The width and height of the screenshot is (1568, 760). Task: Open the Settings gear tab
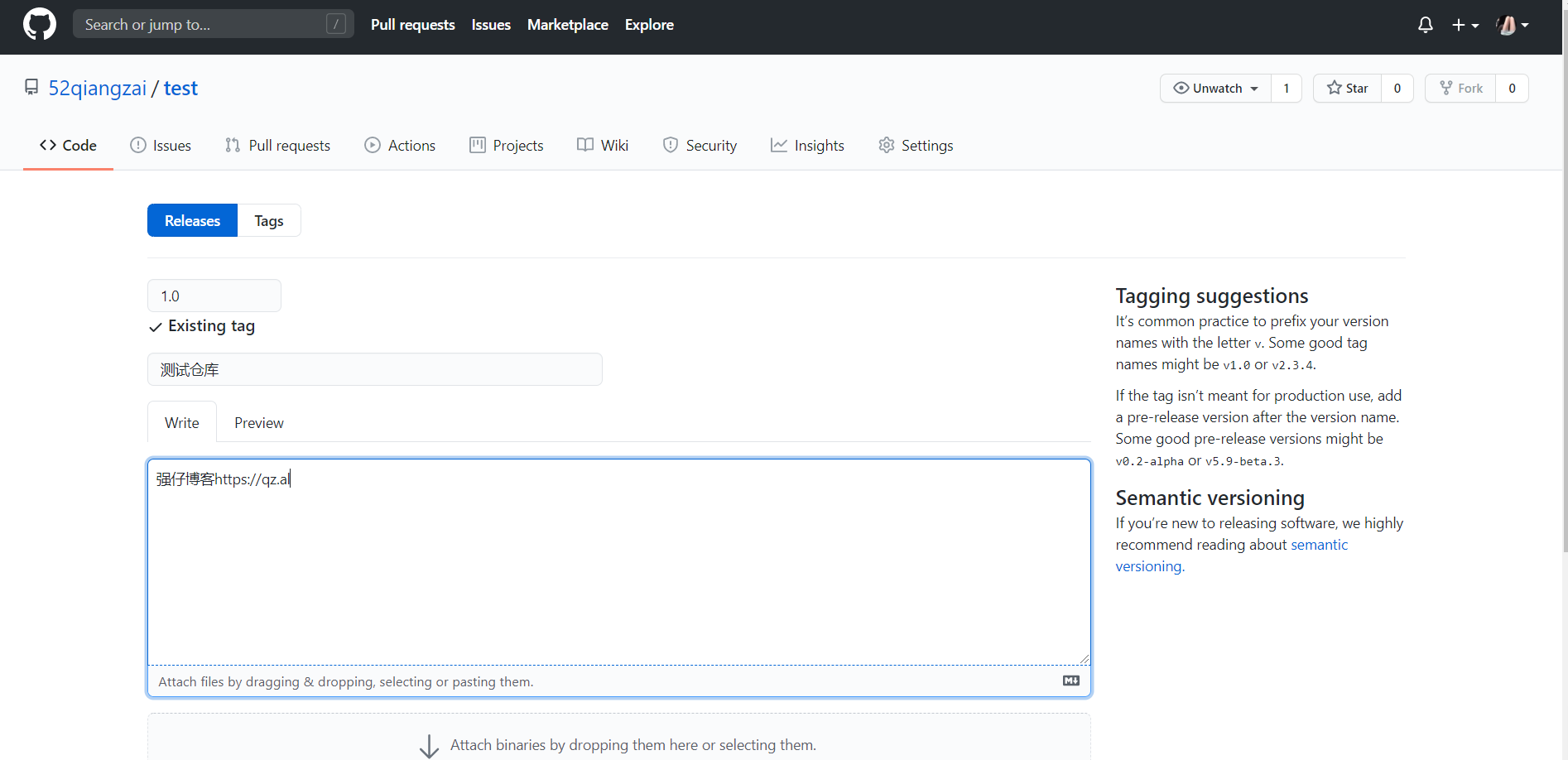point(916,146)
